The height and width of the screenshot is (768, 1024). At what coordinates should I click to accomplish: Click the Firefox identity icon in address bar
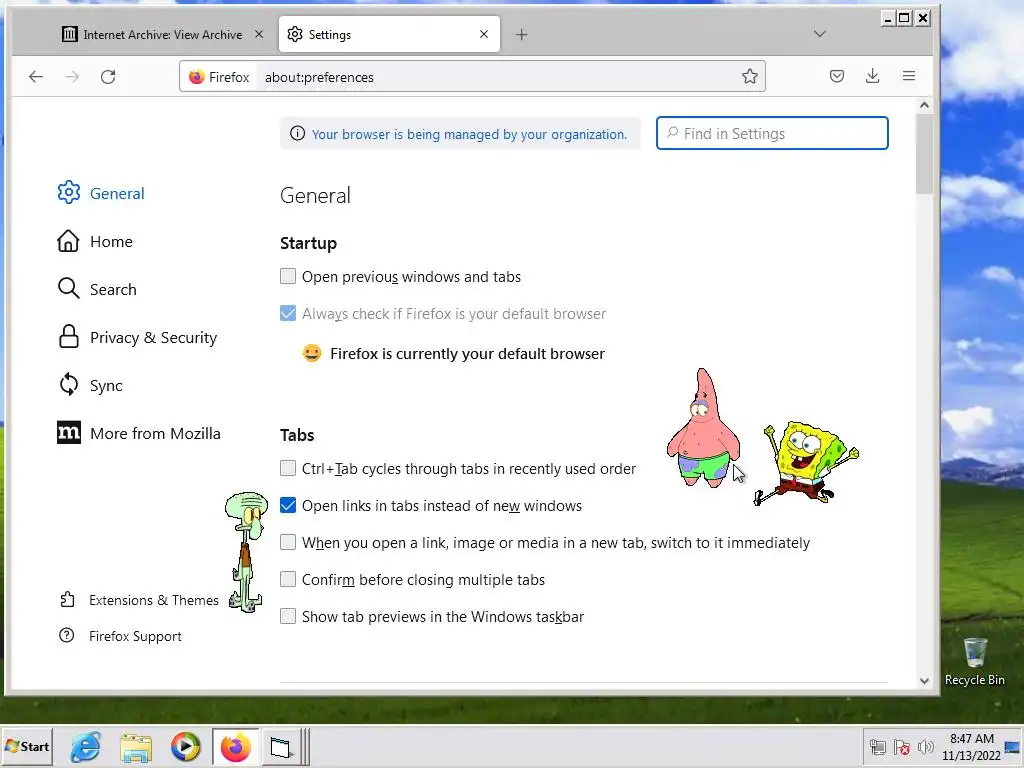197,77
